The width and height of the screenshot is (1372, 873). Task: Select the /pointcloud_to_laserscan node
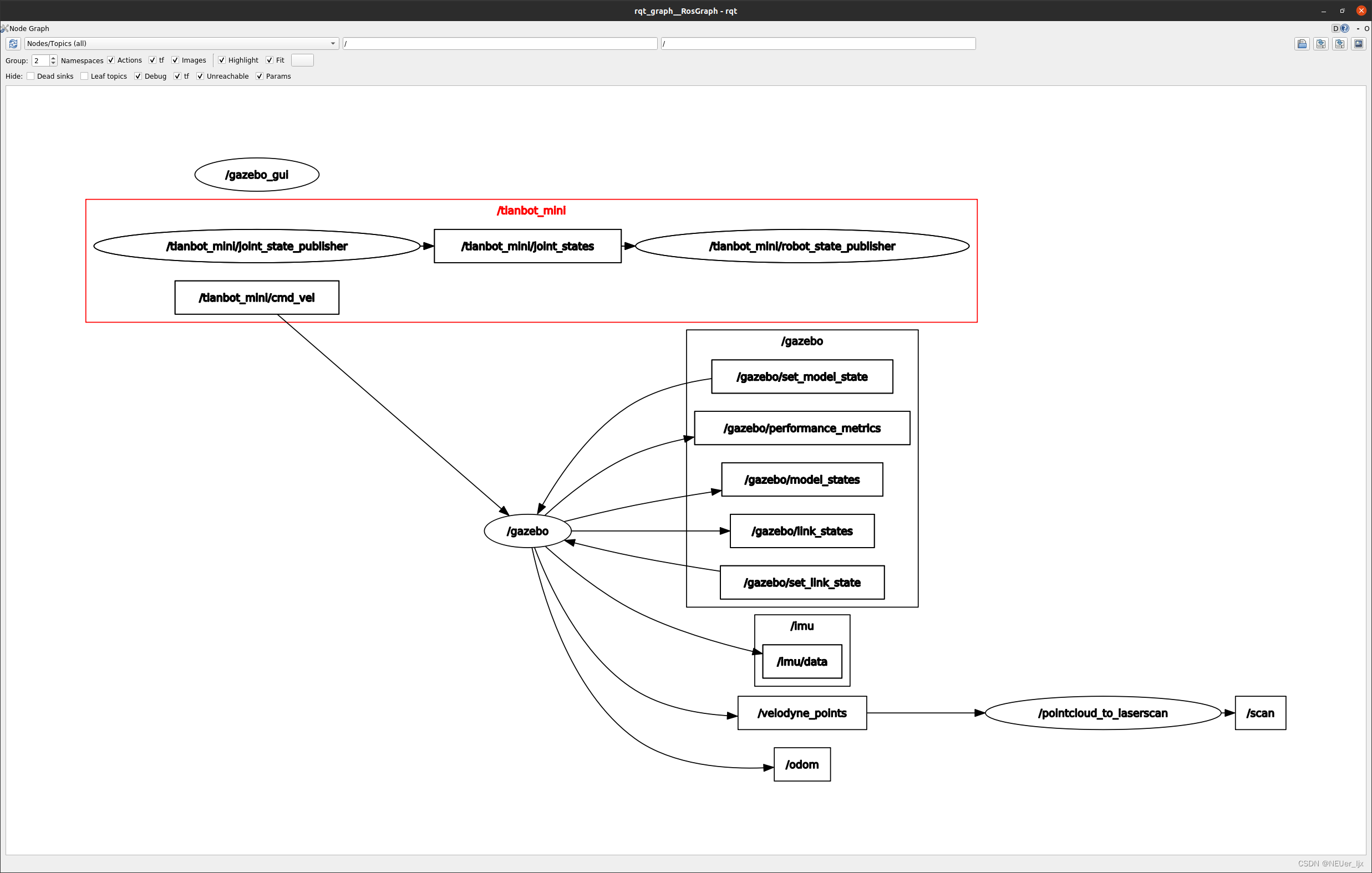tap(1103, 713)
